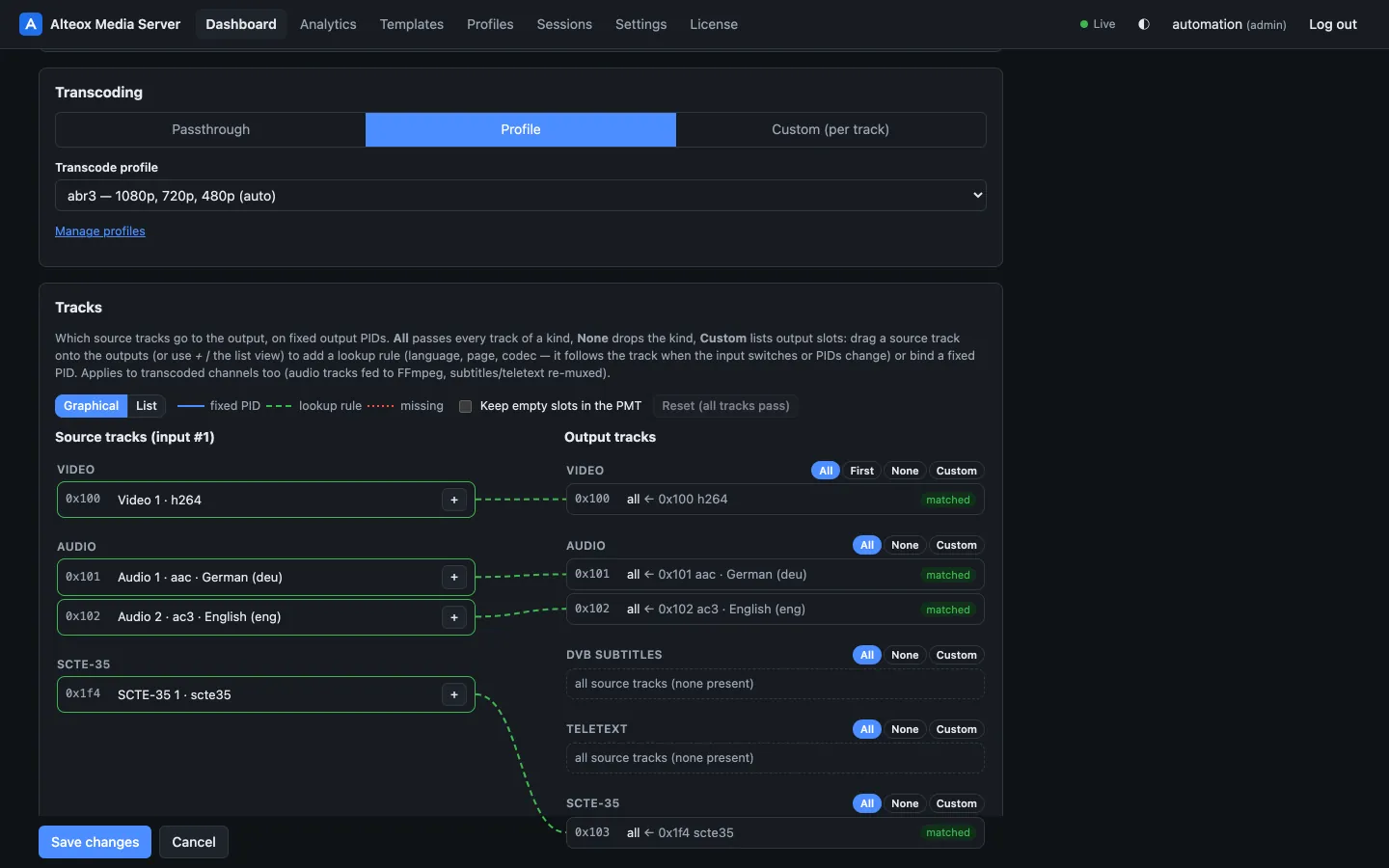Click the Cancel button
This screenshot has height=868, width=1389.
(194, 842)
